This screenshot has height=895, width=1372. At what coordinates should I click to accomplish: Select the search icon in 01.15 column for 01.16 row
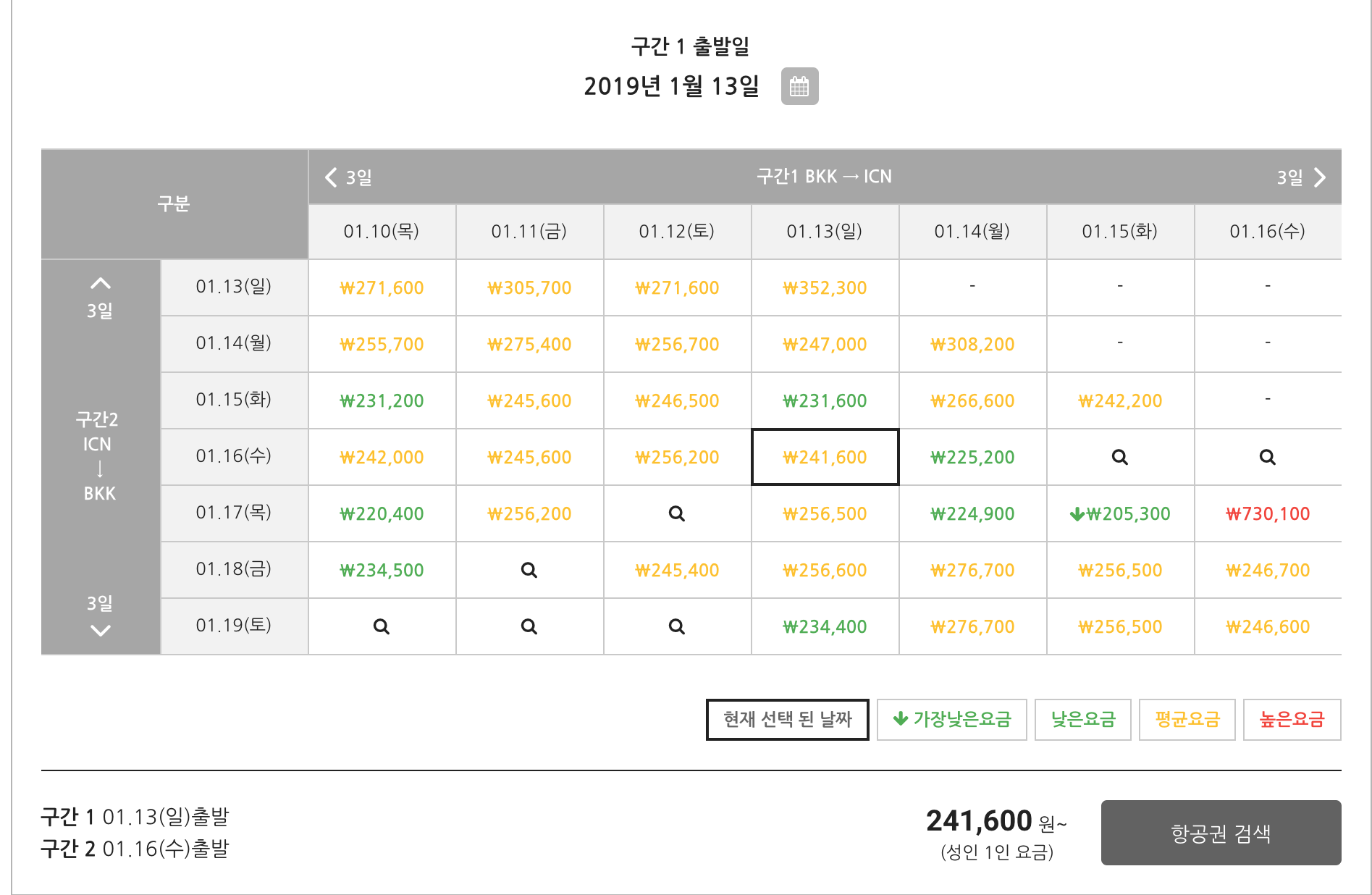pyautogui.click(x=1119, y=456)
